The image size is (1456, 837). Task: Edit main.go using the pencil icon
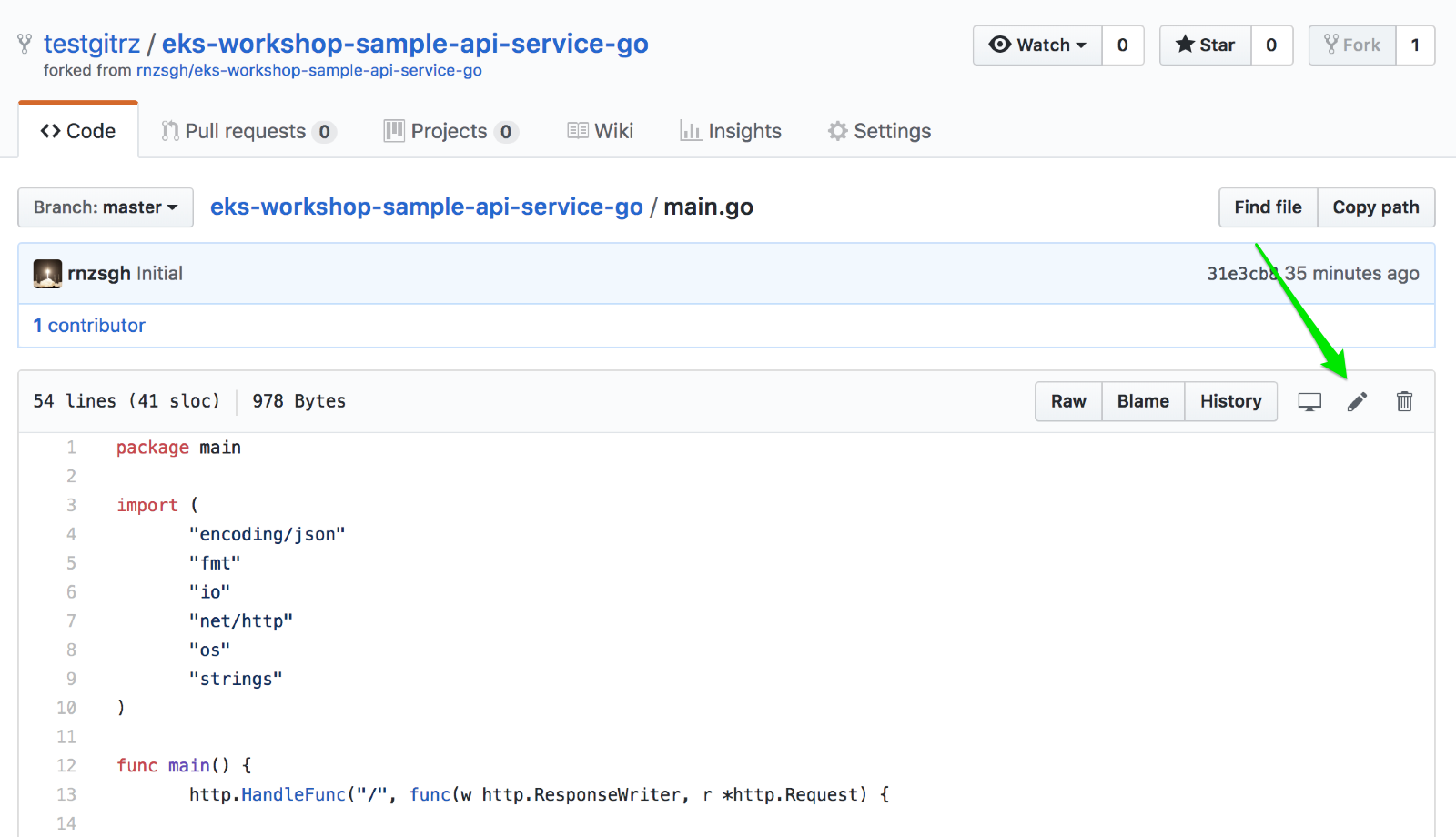click(1357, 401)
